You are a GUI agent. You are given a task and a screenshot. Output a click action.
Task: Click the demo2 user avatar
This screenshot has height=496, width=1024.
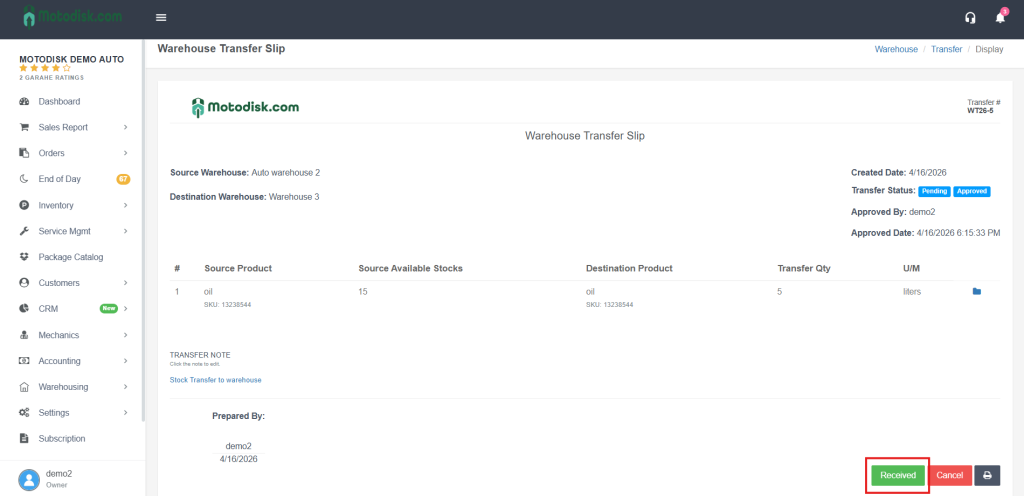point(29,478)
